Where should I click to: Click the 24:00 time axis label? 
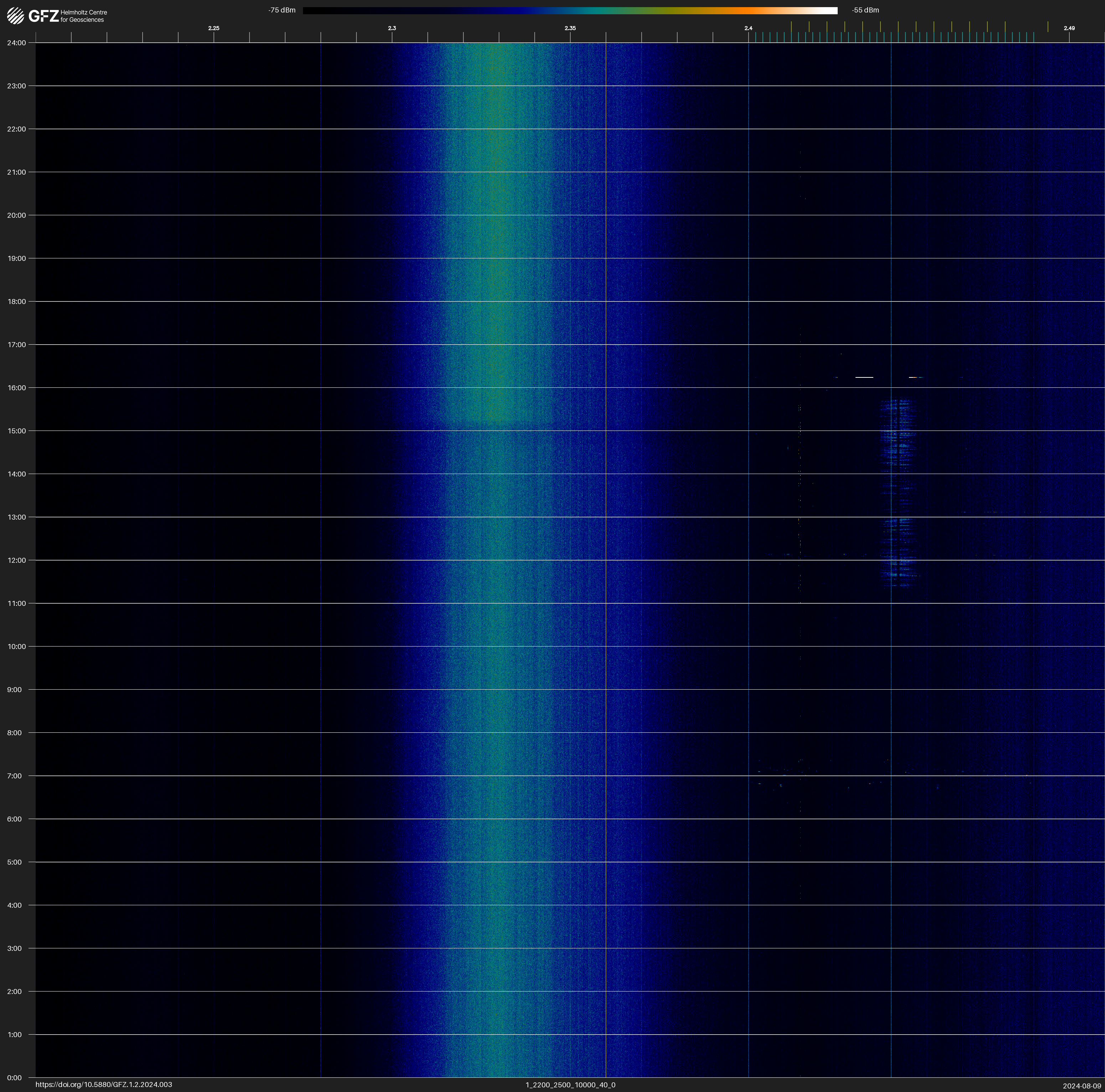coord(17,43)
